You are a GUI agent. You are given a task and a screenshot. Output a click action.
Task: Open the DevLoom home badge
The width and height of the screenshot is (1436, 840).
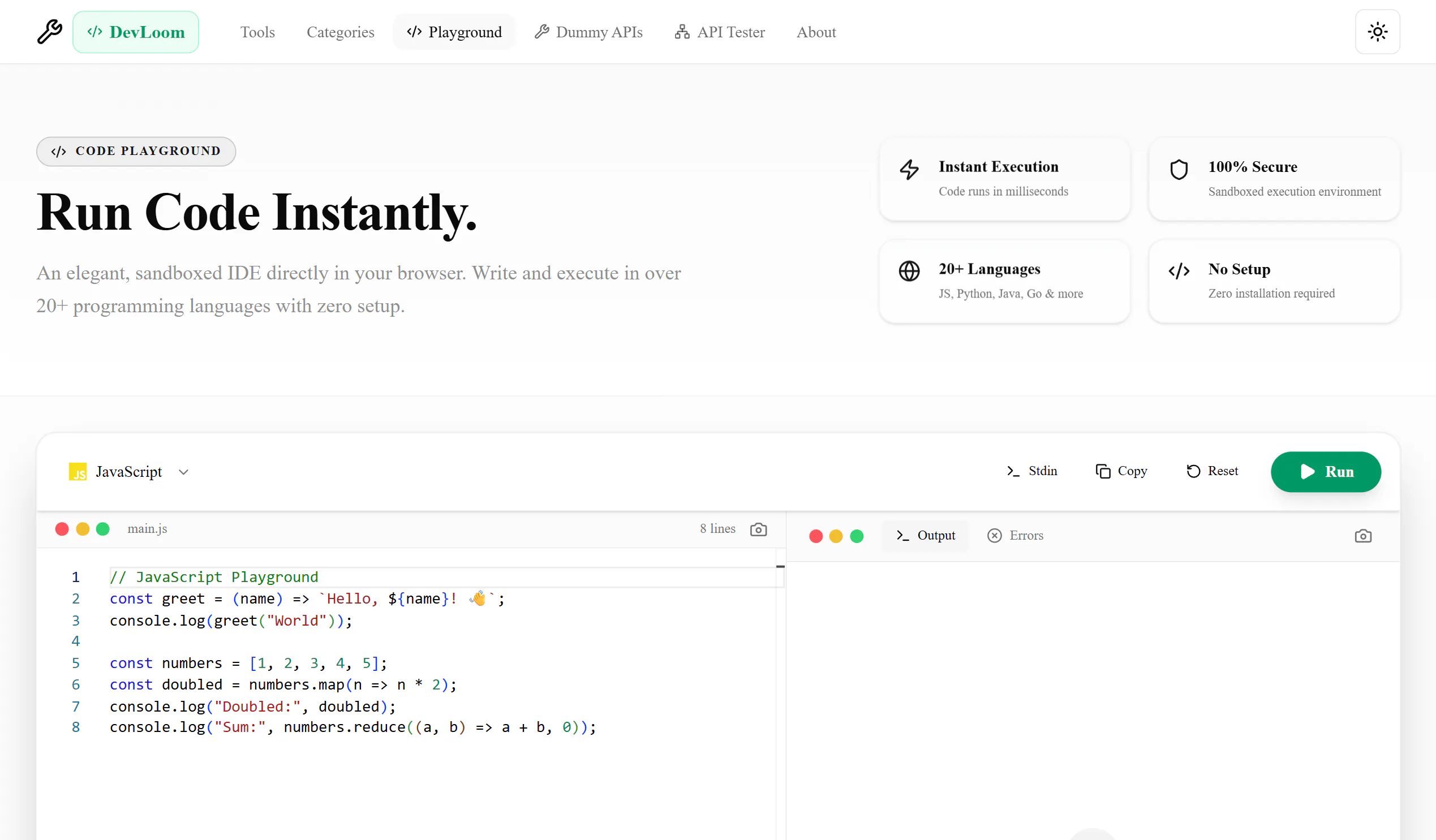[x=136, y=32]
